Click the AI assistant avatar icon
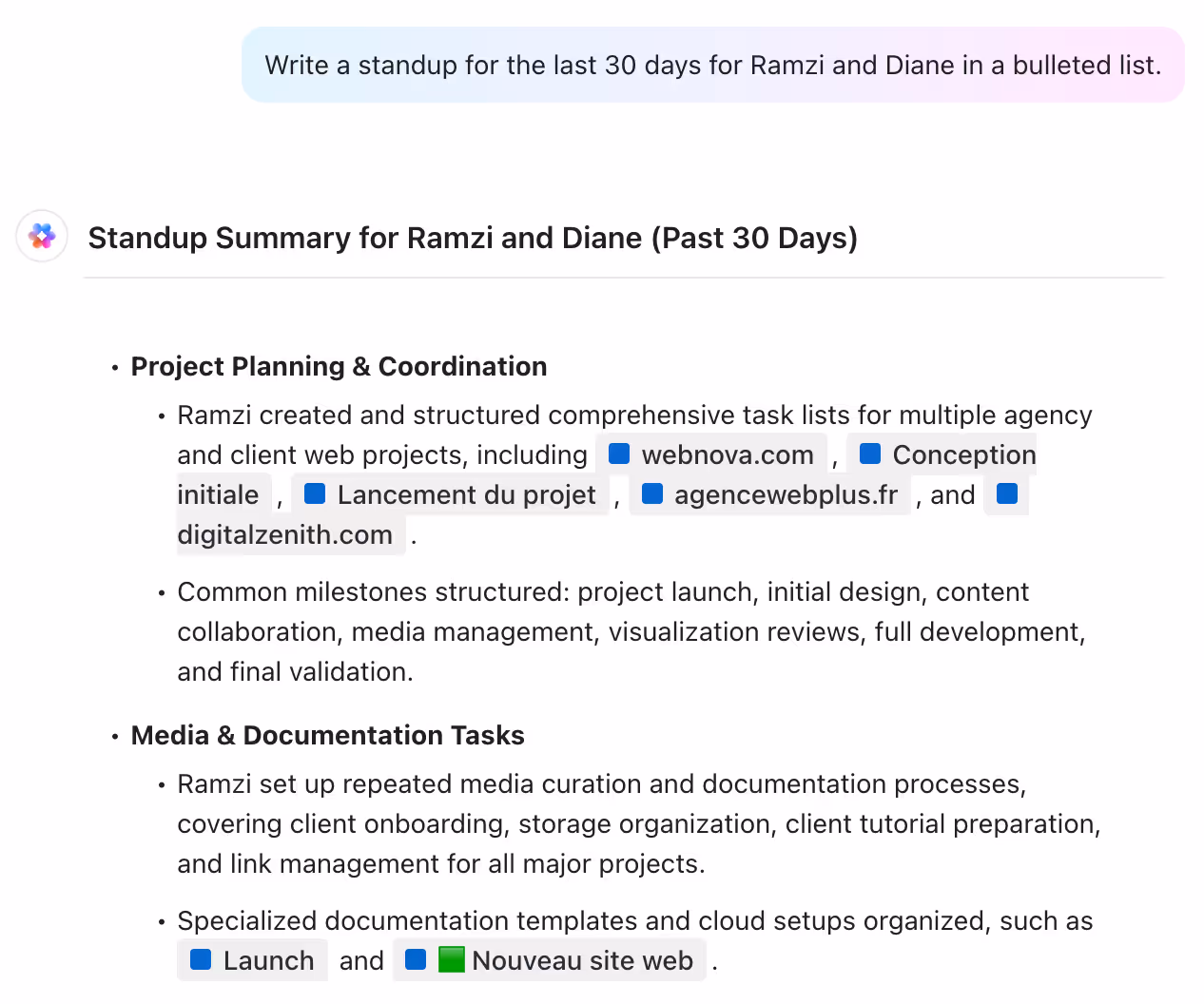Screen dimensions: 1204x1004 pyautogui.click(x=42, y=236)
